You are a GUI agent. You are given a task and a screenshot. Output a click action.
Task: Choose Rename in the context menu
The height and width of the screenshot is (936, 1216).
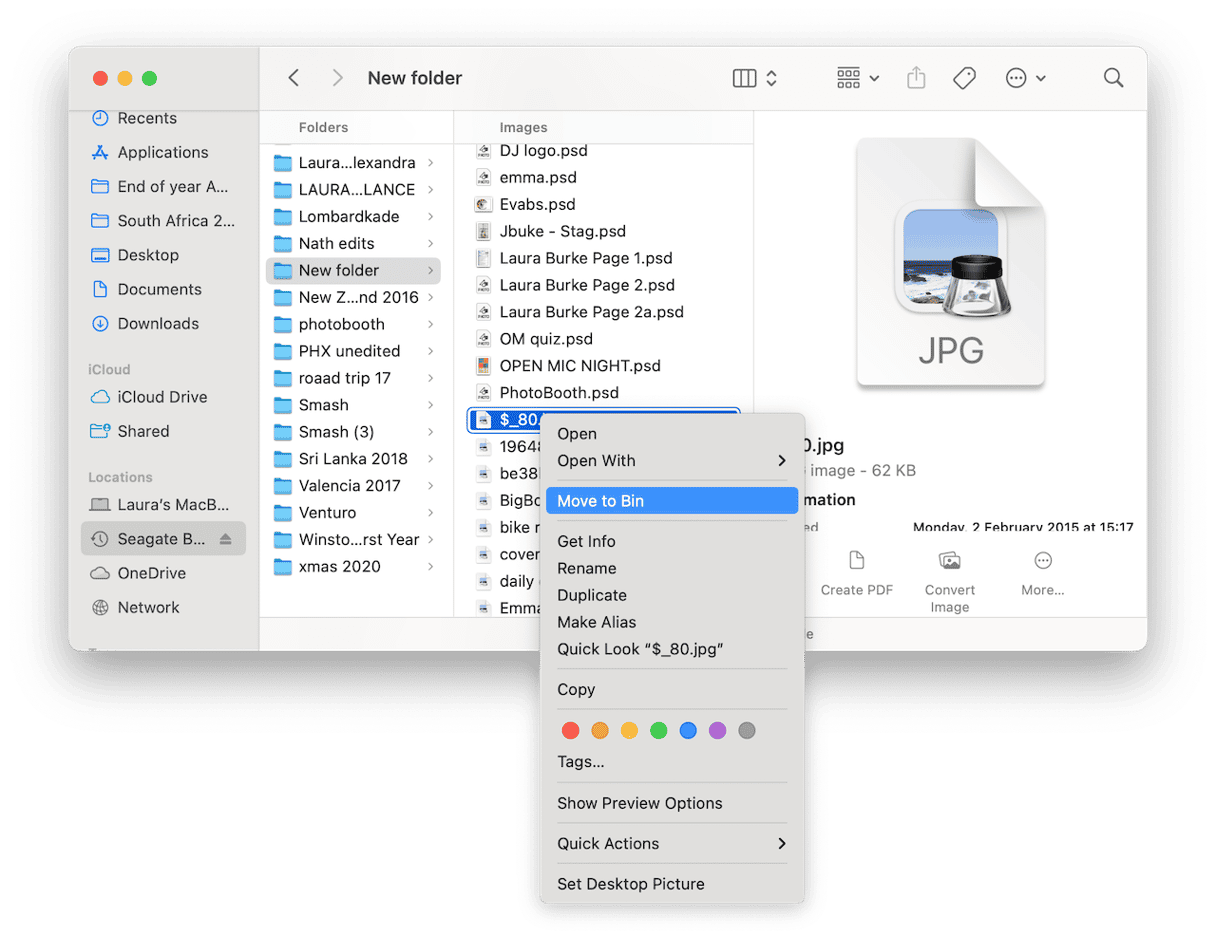pyautogui.click(x=672, y=568)
